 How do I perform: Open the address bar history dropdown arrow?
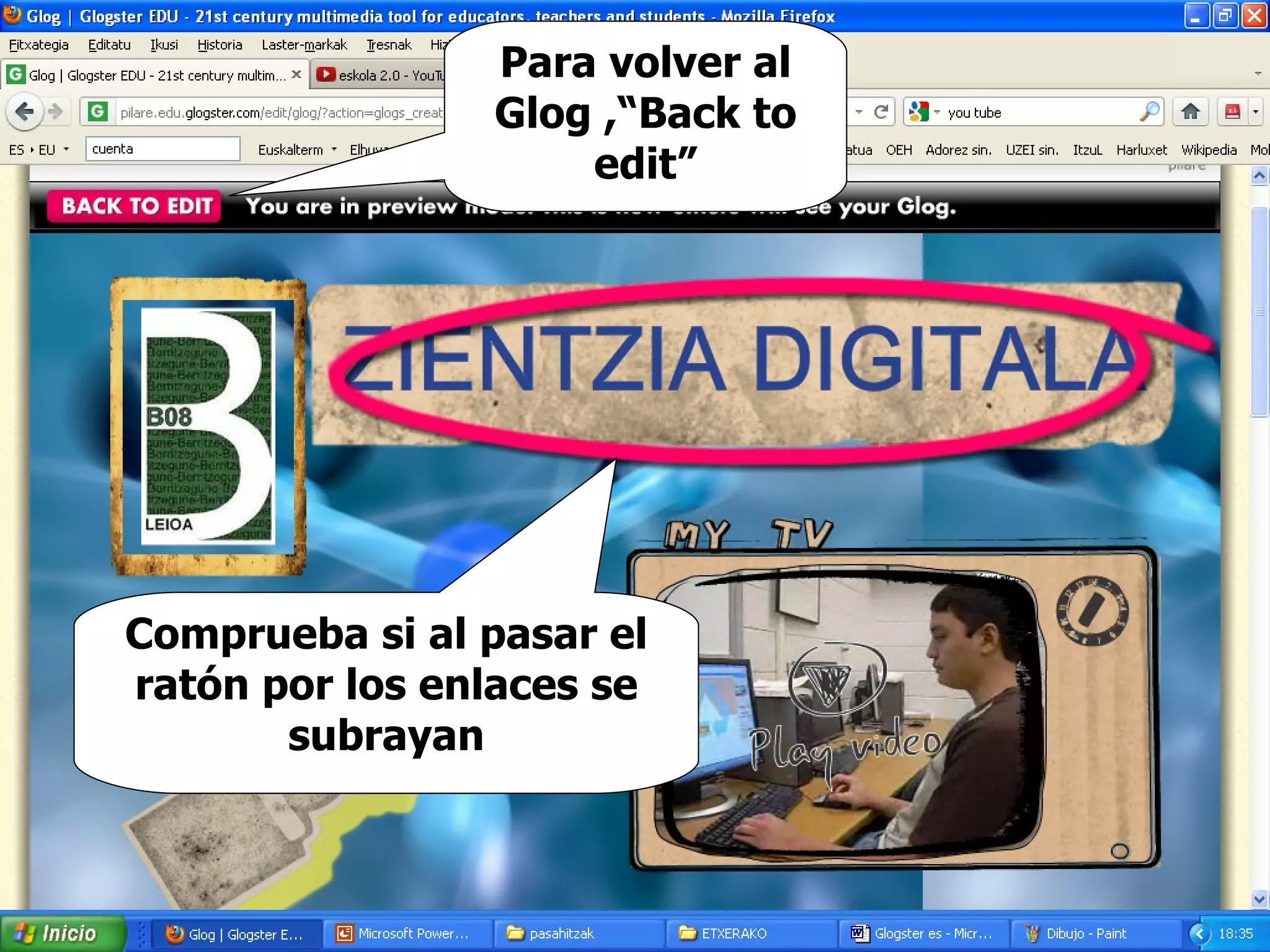tap(859, 112)
